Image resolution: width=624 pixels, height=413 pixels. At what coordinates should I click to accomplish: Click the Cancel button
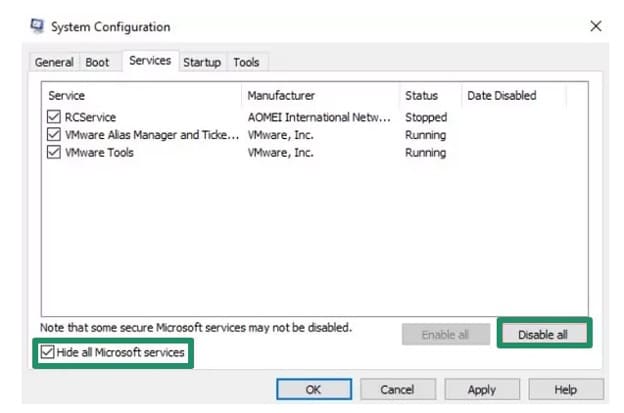point(398,389)
